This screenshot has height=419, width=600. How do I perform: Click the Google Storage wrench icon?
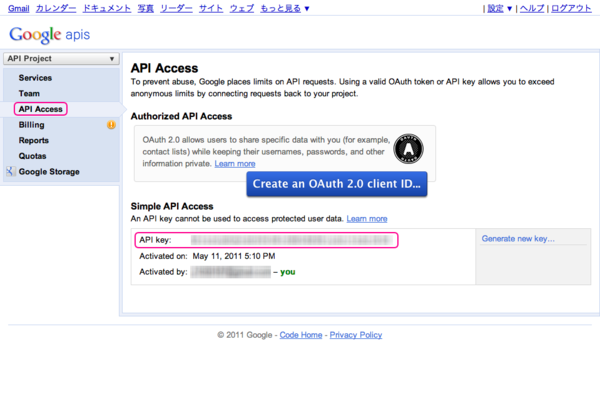pyautogui.click(x=10, y=171)
